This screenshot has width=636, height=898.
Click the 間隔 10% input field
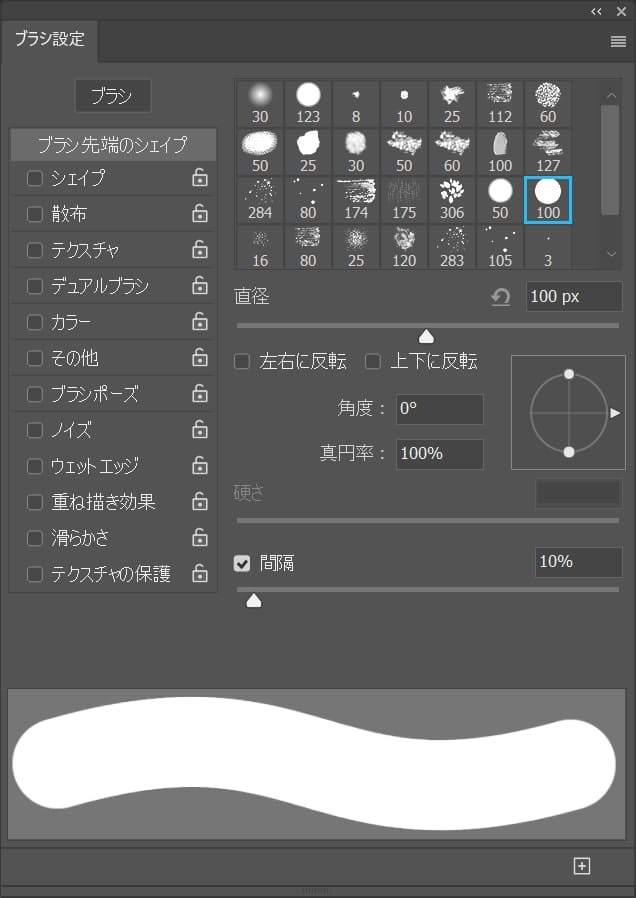coord(578,562)
